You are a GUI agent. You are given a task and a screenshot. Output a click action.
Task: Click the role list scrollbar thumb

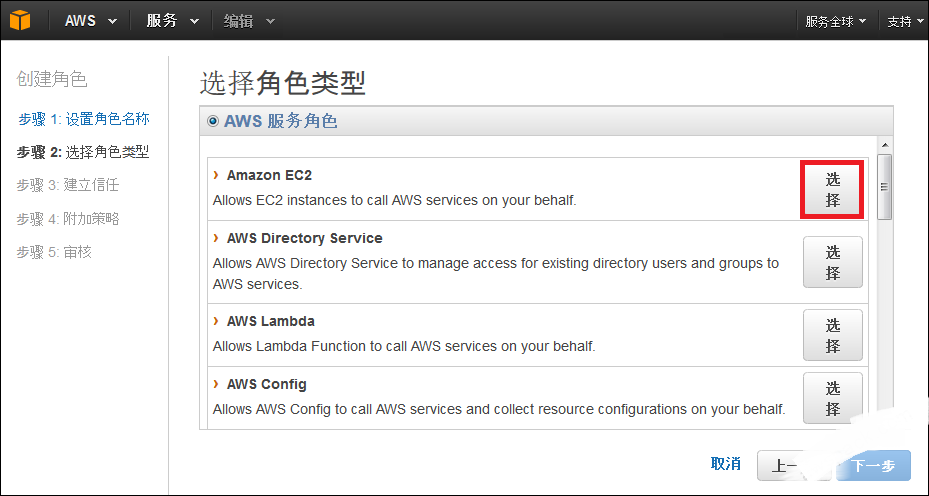(x=885, y=187)
